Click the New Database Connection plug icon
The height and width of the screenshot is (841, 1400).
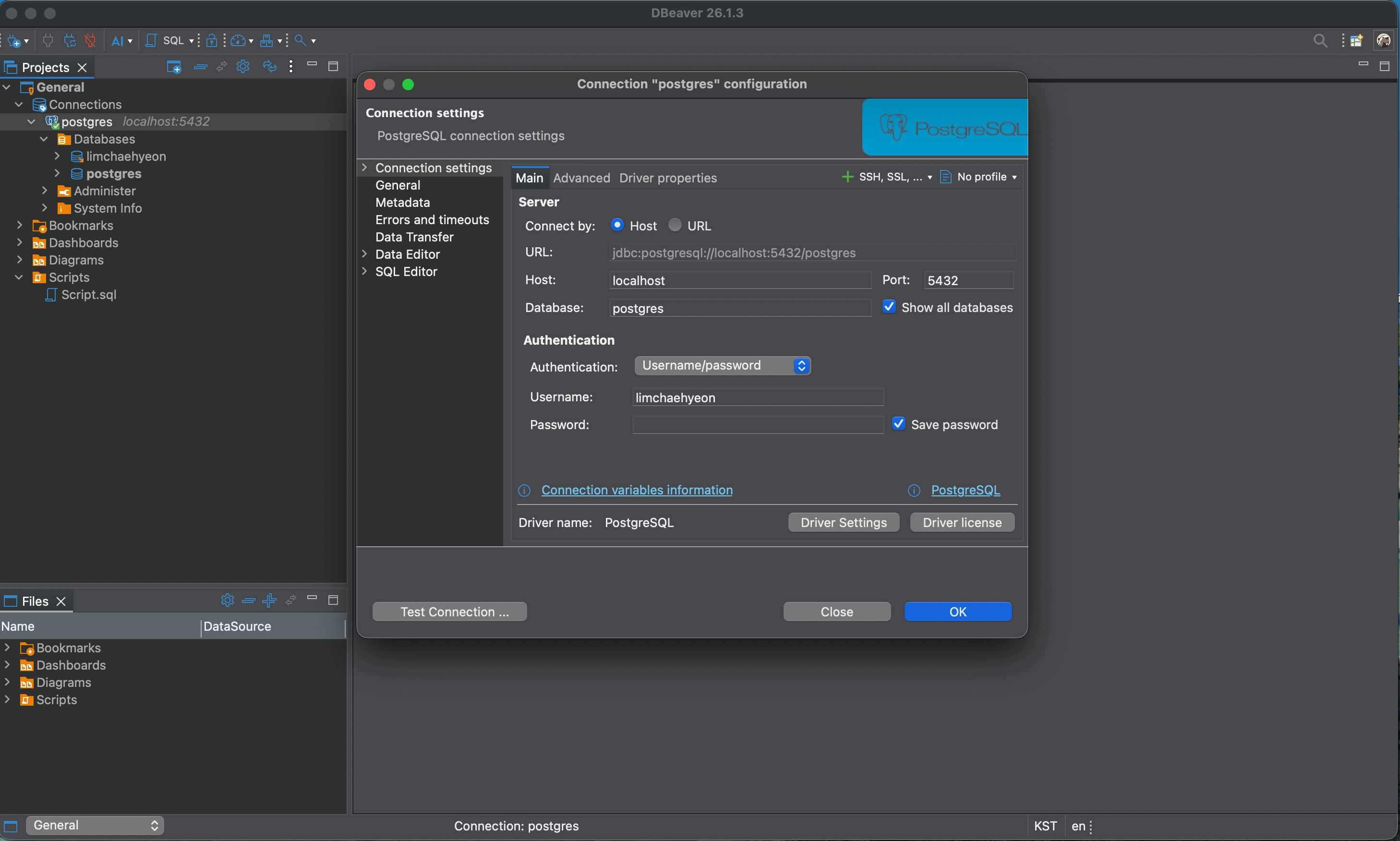(x=14, y=41)
